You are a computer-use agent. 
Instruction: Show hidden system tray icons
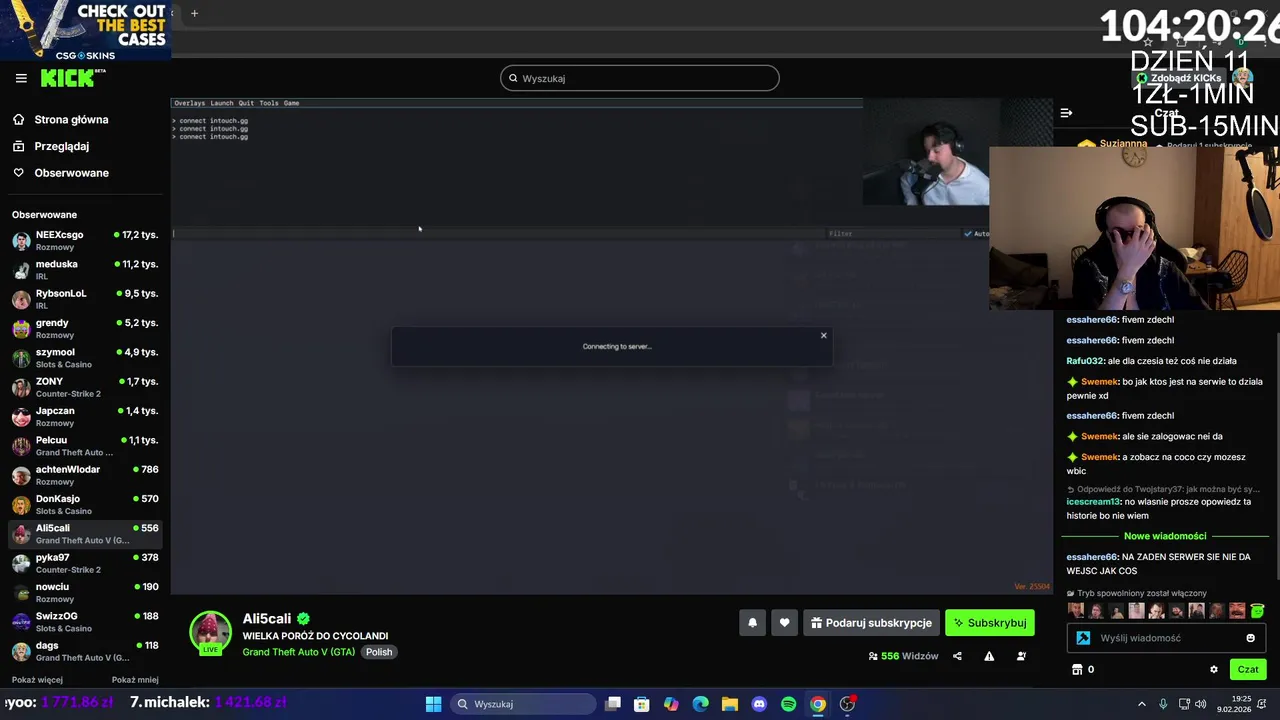[x=1141, y=704]
